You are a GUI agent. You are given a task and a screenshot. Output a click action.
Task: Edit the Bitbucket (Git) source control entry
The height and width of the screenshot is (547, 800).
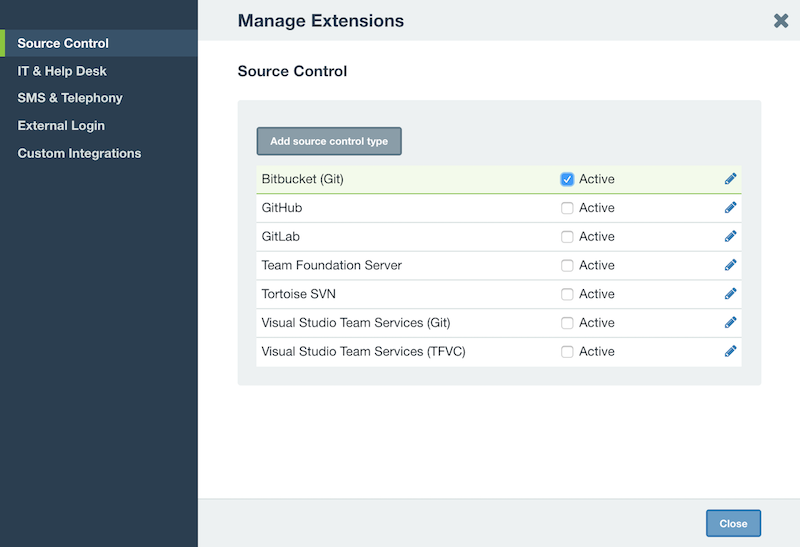730,179
